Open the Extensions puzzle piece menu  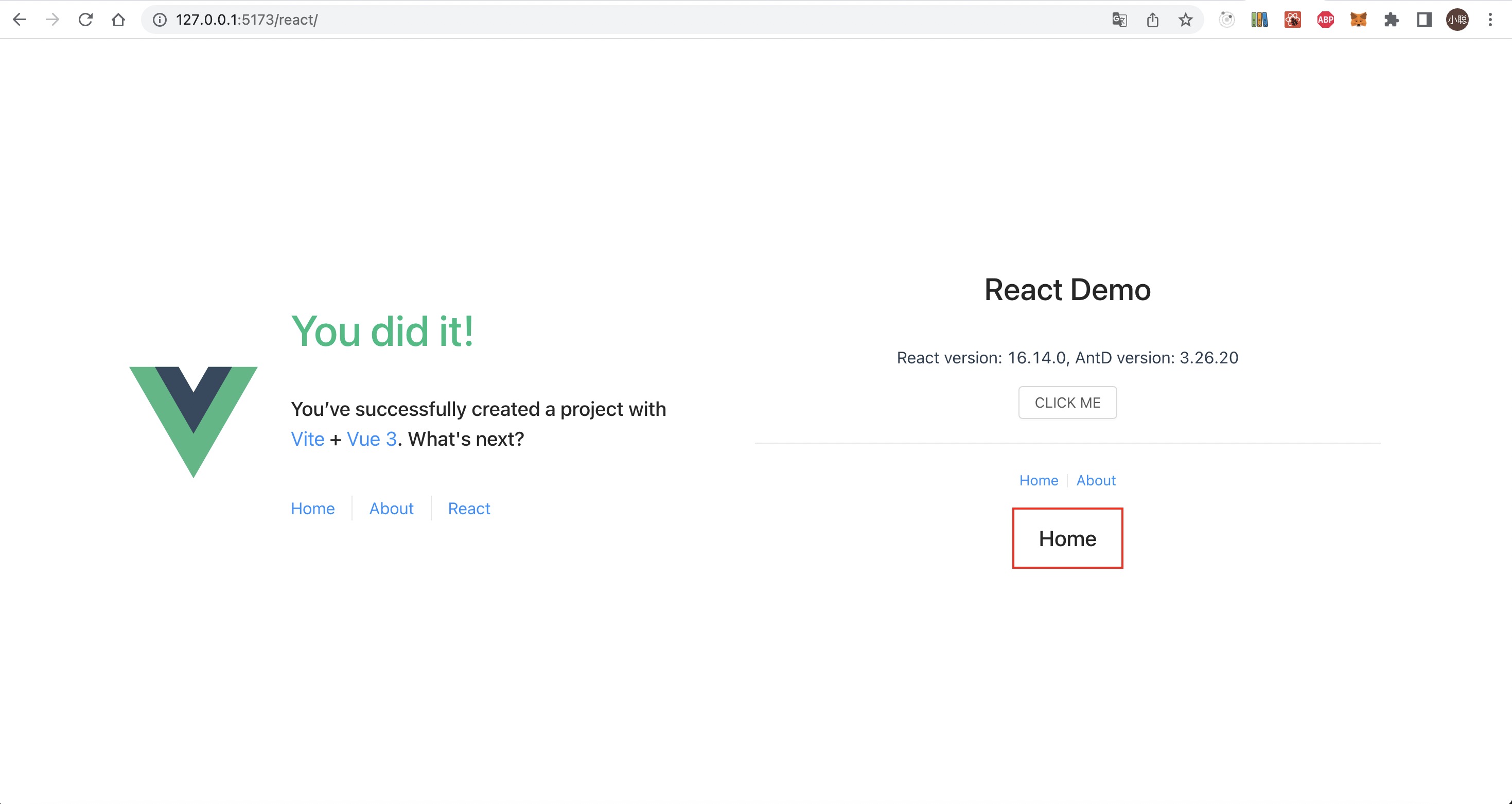coord(1391,20)
